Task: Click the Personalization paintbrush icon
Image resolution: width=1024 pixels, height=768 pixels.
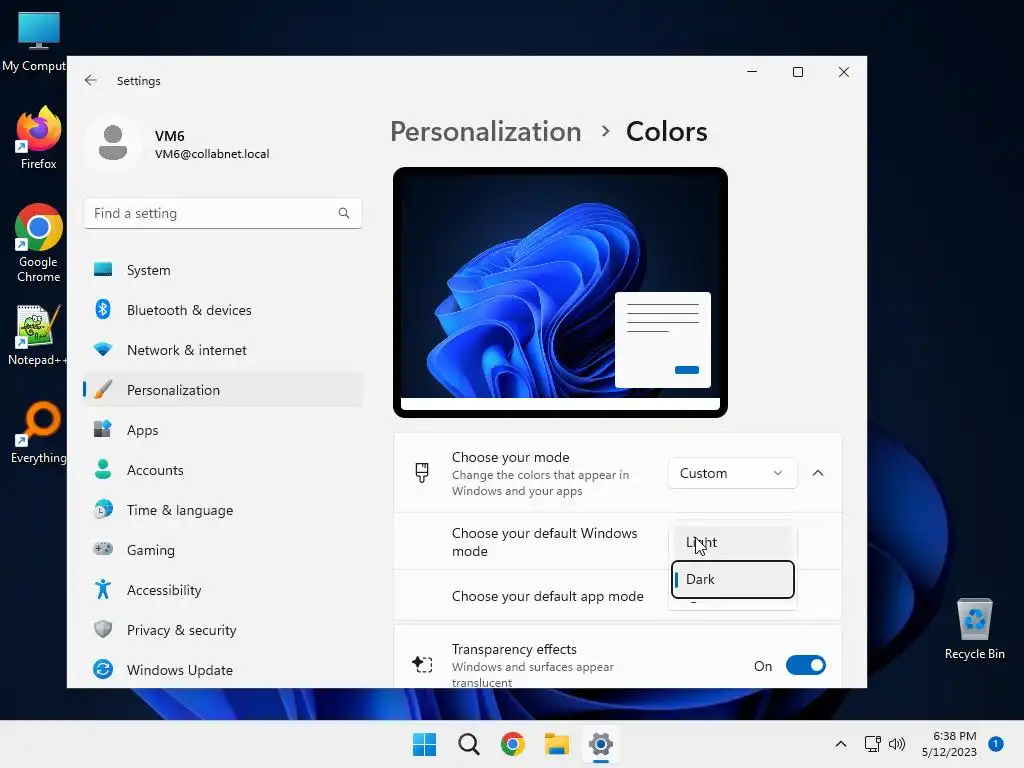Action: (103, 389)
